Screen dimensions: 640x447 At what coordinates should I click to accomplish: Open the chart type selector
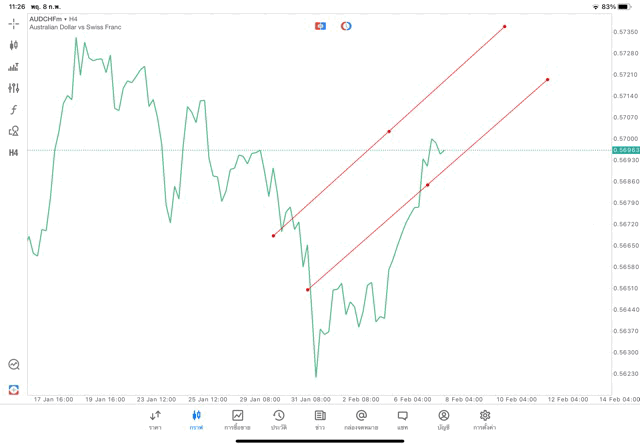point(14,45)
